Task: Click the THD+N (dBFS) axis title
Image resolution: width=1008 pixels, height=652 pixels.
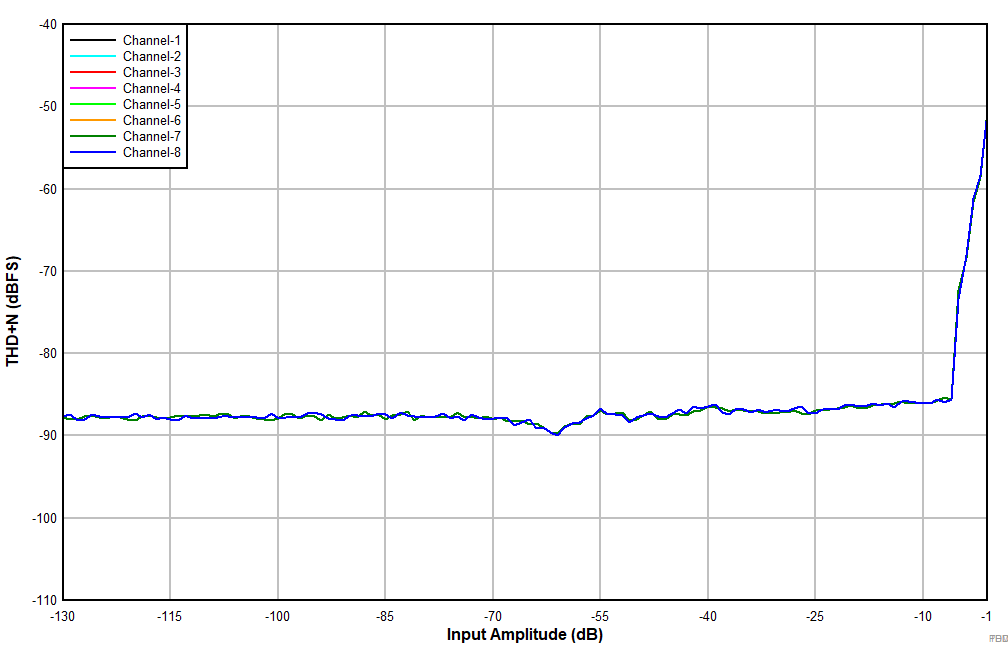Action: pyautogui.click(x=13, y=311)
